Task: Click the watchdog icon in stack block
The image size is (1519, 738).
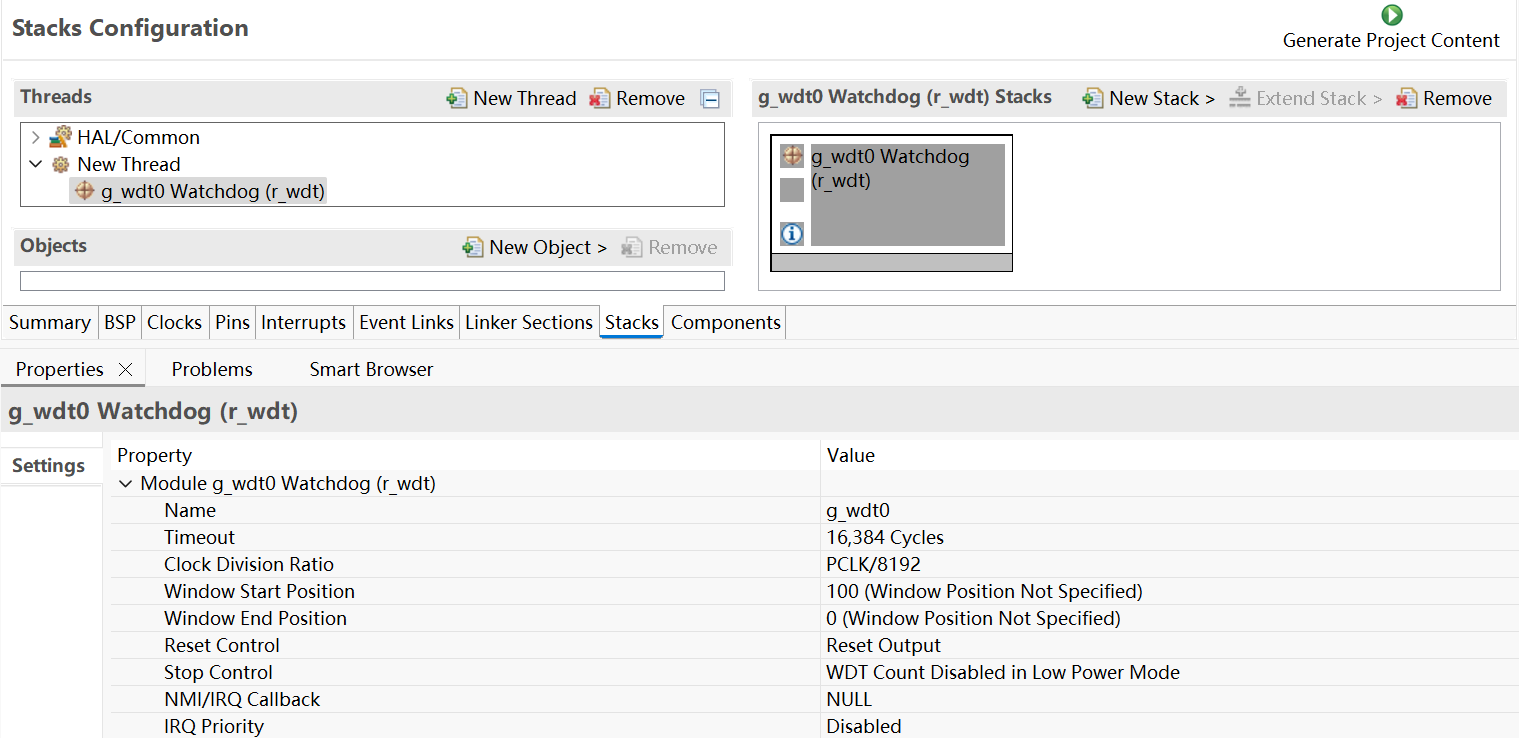Action: 792,156
